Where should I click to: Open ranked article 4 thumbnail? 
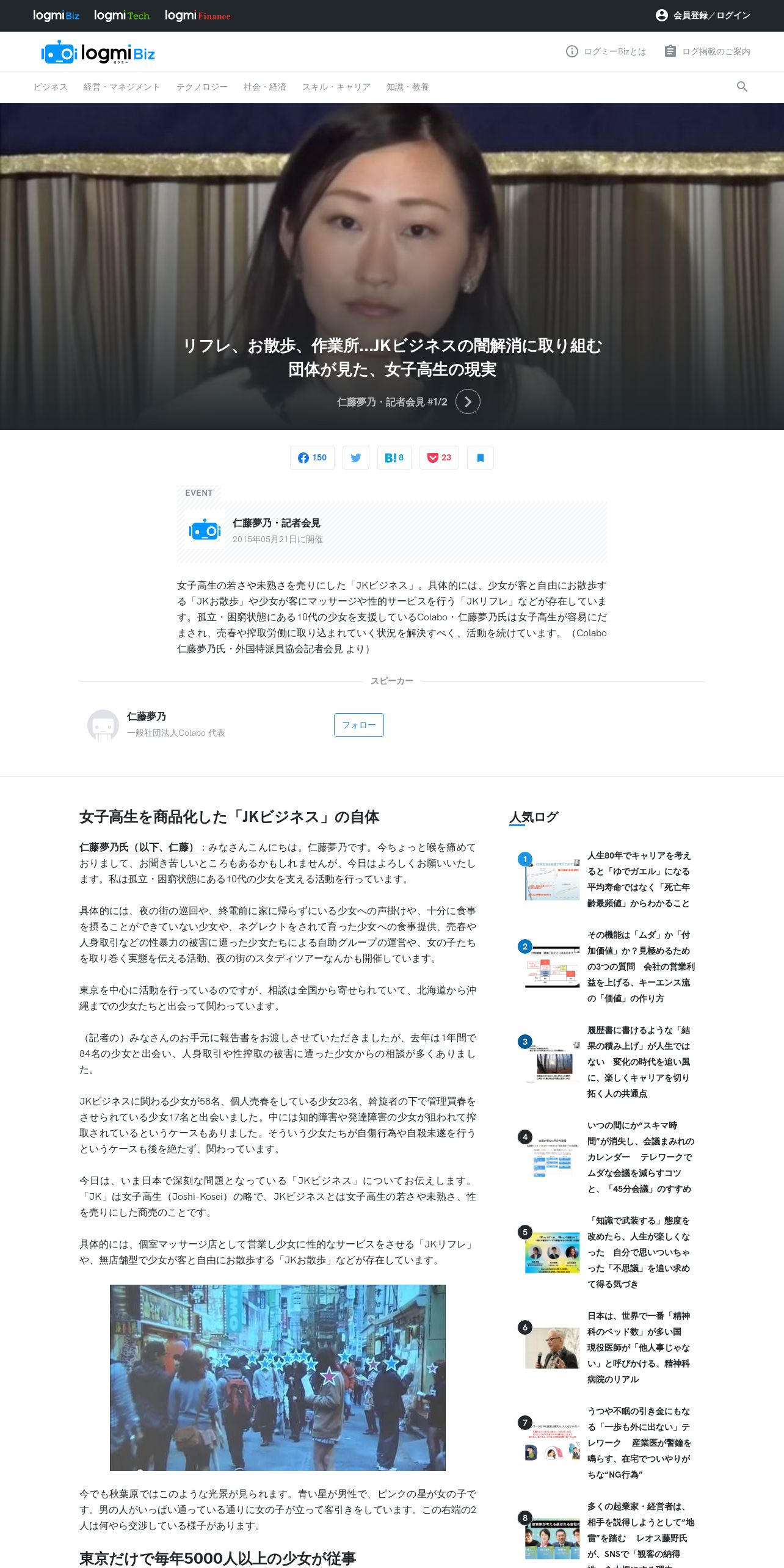(x=552, y=1157)
